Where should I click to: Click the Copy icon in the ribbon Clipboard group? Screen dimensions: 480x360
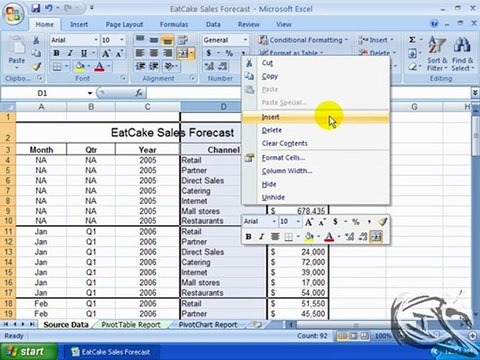(x=36, y=53)
